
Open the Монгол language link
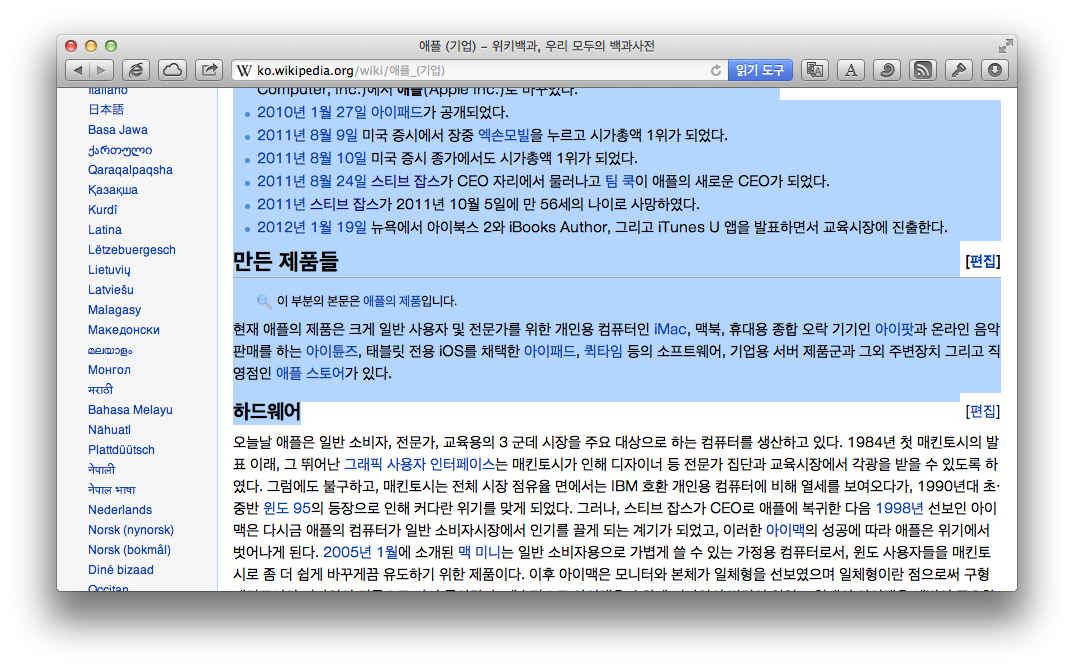[x=109, y=370]
